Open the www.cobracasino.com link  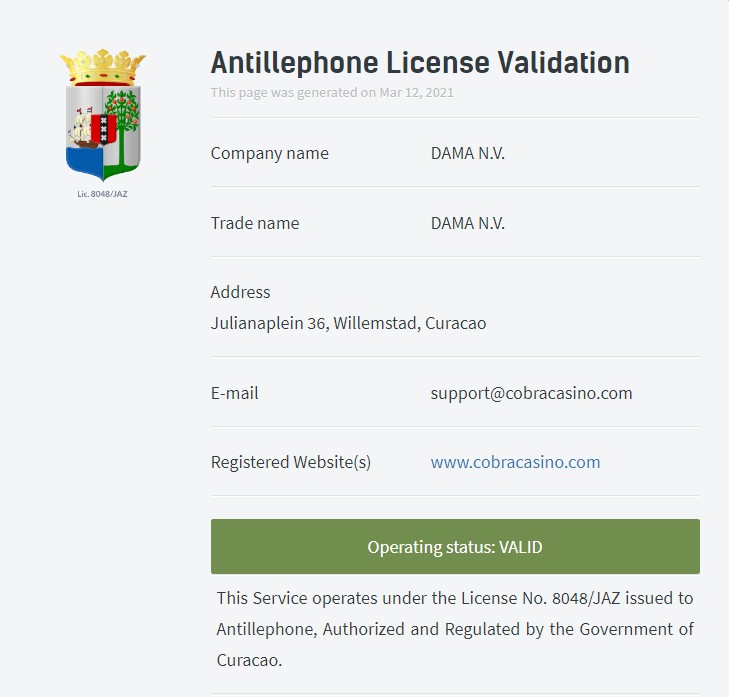515,462
